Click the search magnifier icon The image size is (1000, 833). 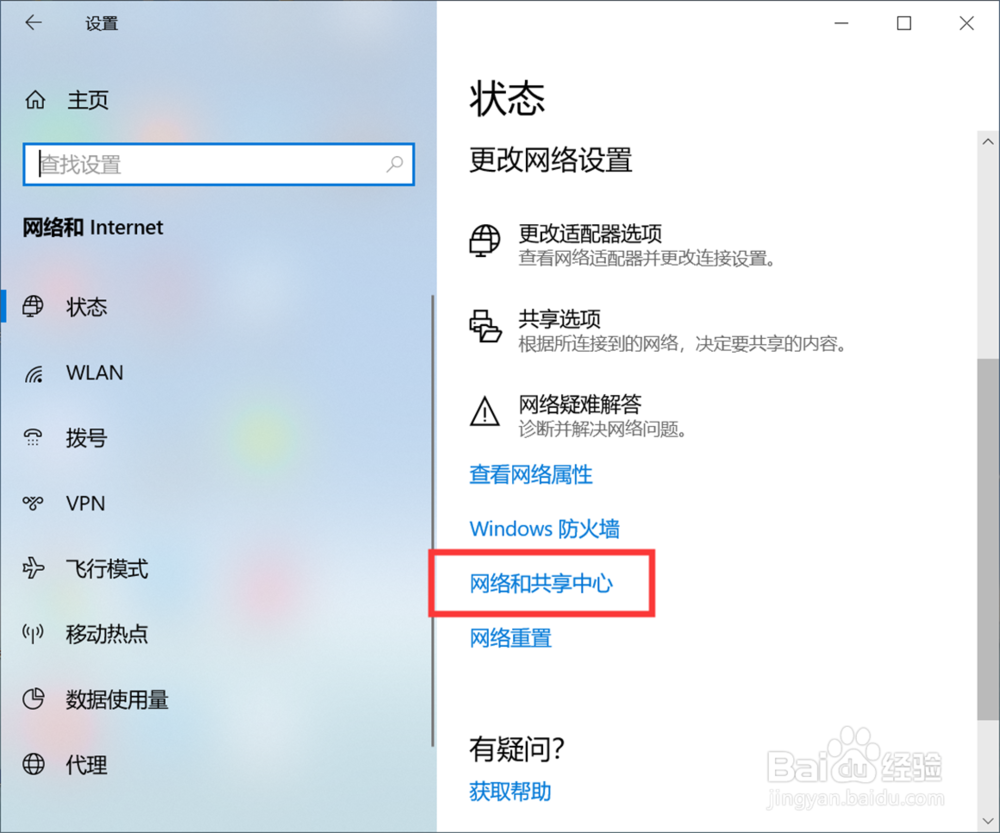395,165
